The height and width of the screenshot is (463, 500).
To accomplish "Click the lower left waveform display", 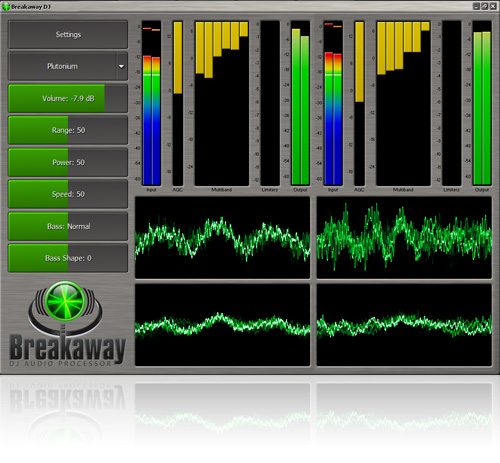I will (x=222, y=325).
